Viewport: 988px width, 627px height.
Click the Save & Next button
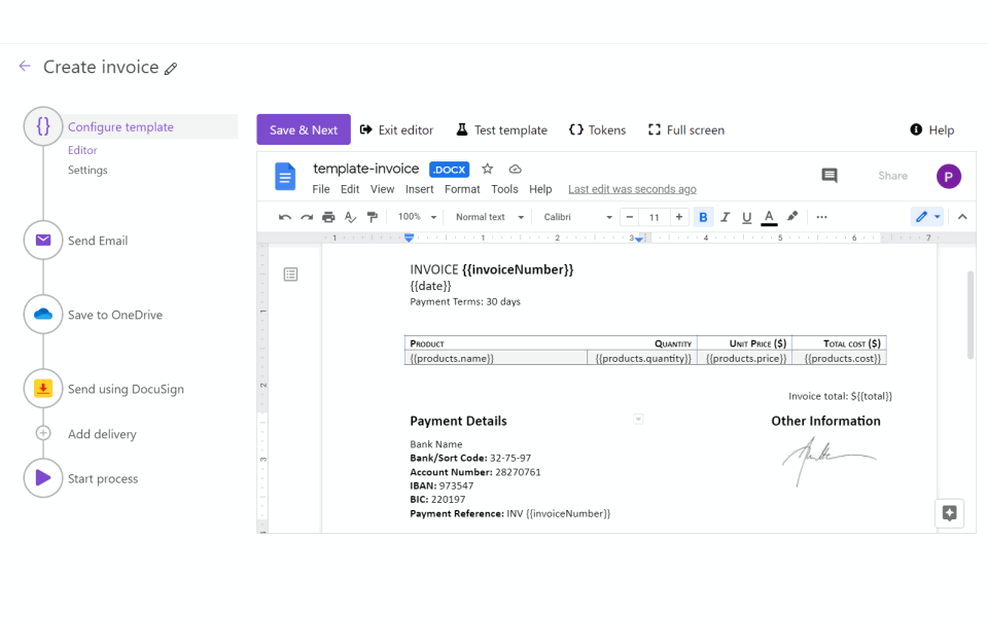pos(304,130)
